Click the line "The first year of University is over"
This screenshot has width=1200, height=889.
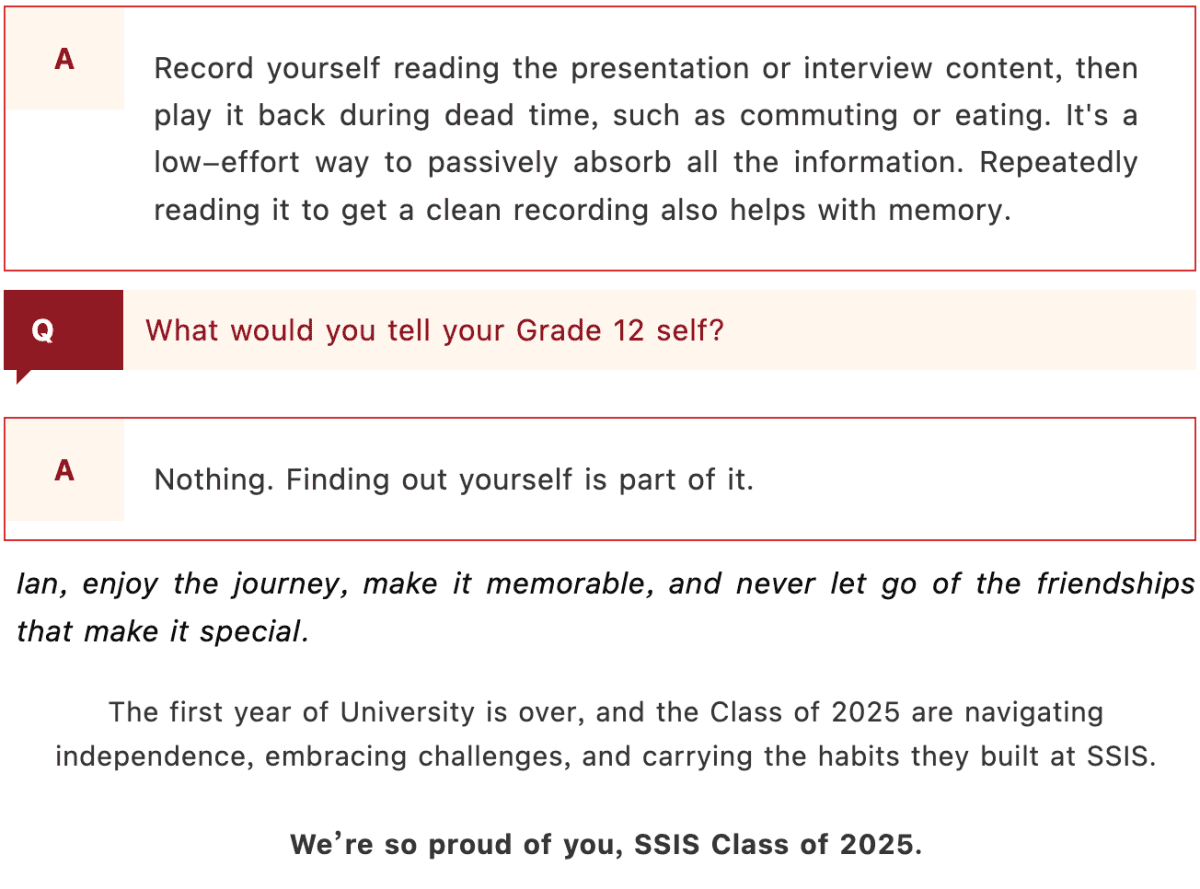(x=606, y=713)
